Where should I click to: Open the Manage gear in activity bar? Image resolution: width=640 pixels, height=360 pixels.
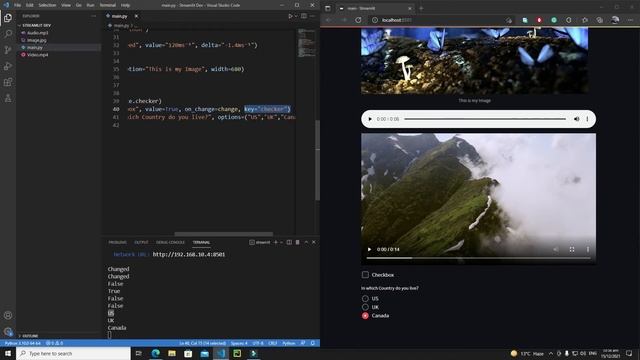coord(8,331)
